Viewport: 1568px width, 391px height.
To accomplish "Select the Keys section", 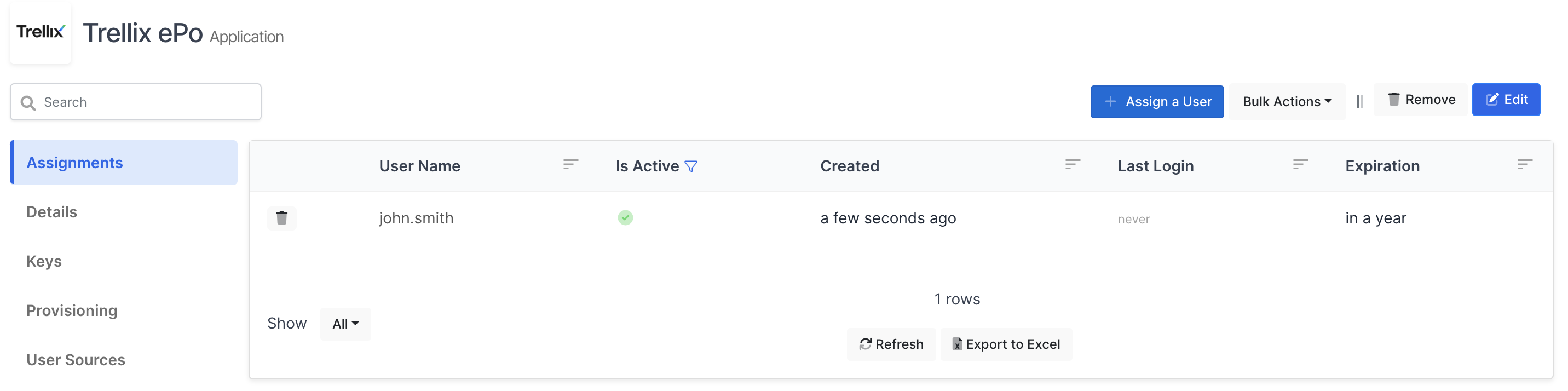I will pyautogui.click(x=44, y=261).
